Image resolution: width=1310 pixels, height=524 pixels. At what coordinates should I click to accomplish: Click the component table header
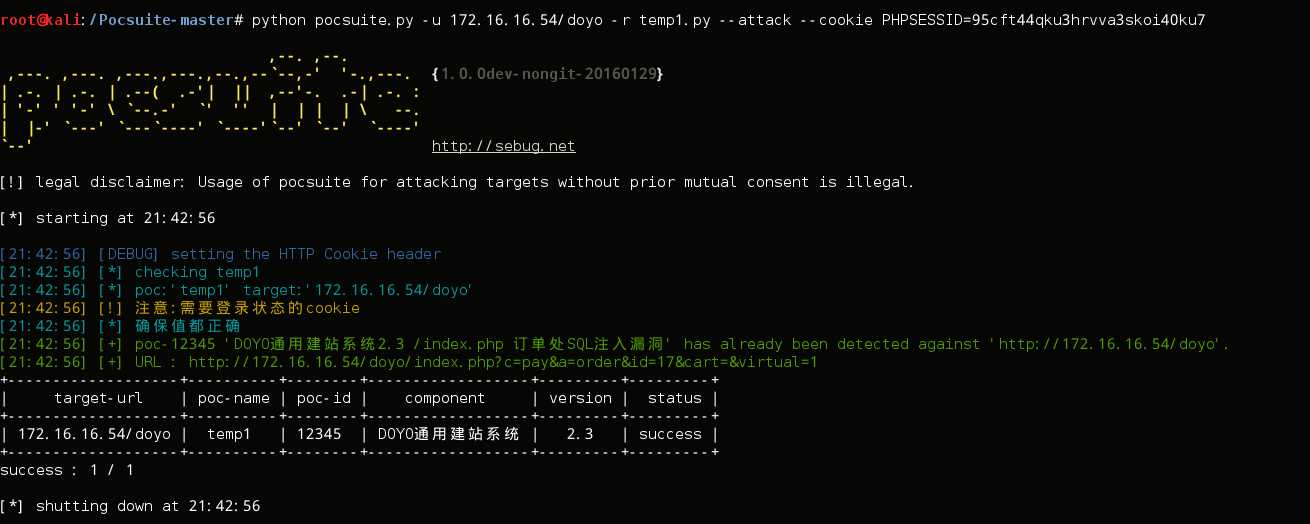(445, 398)
